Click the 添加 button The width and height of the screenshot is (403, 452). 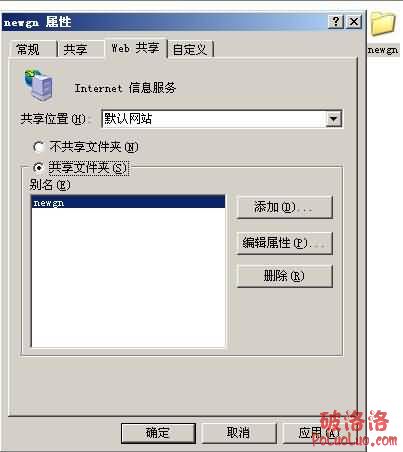(x=284, y=207)
